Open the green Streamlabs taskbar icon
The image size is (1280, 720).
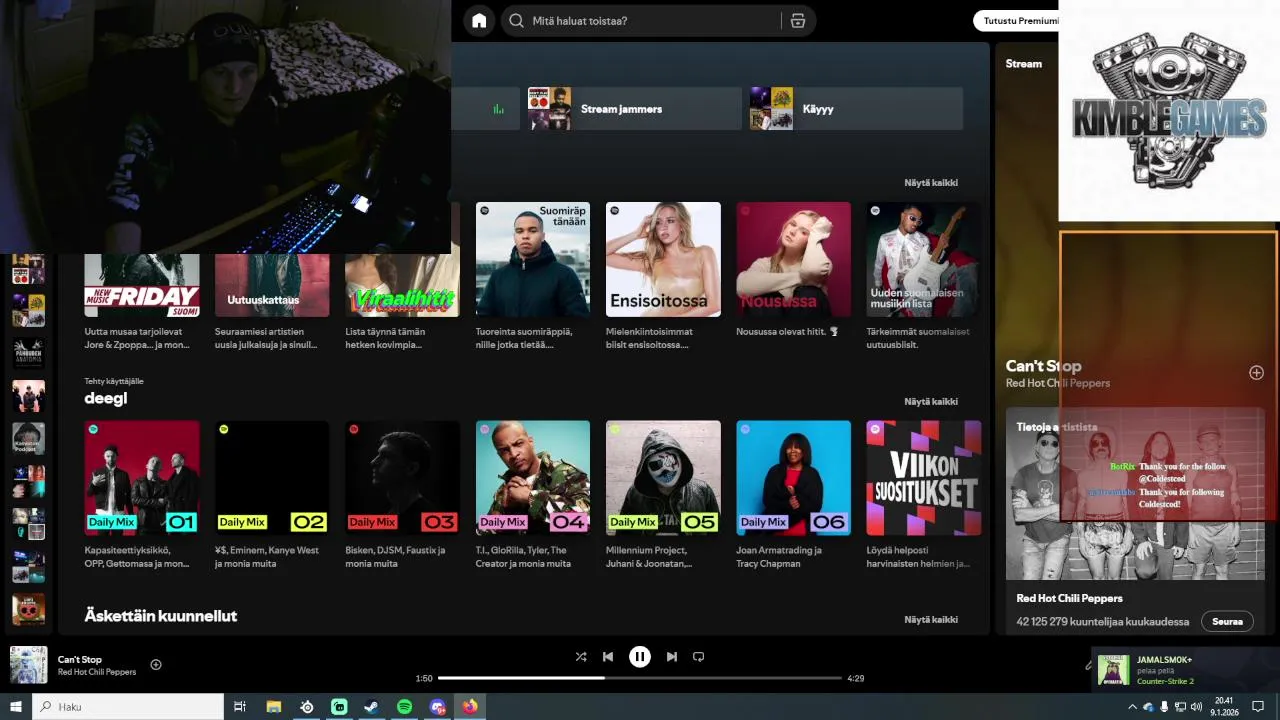coord(339,706)
